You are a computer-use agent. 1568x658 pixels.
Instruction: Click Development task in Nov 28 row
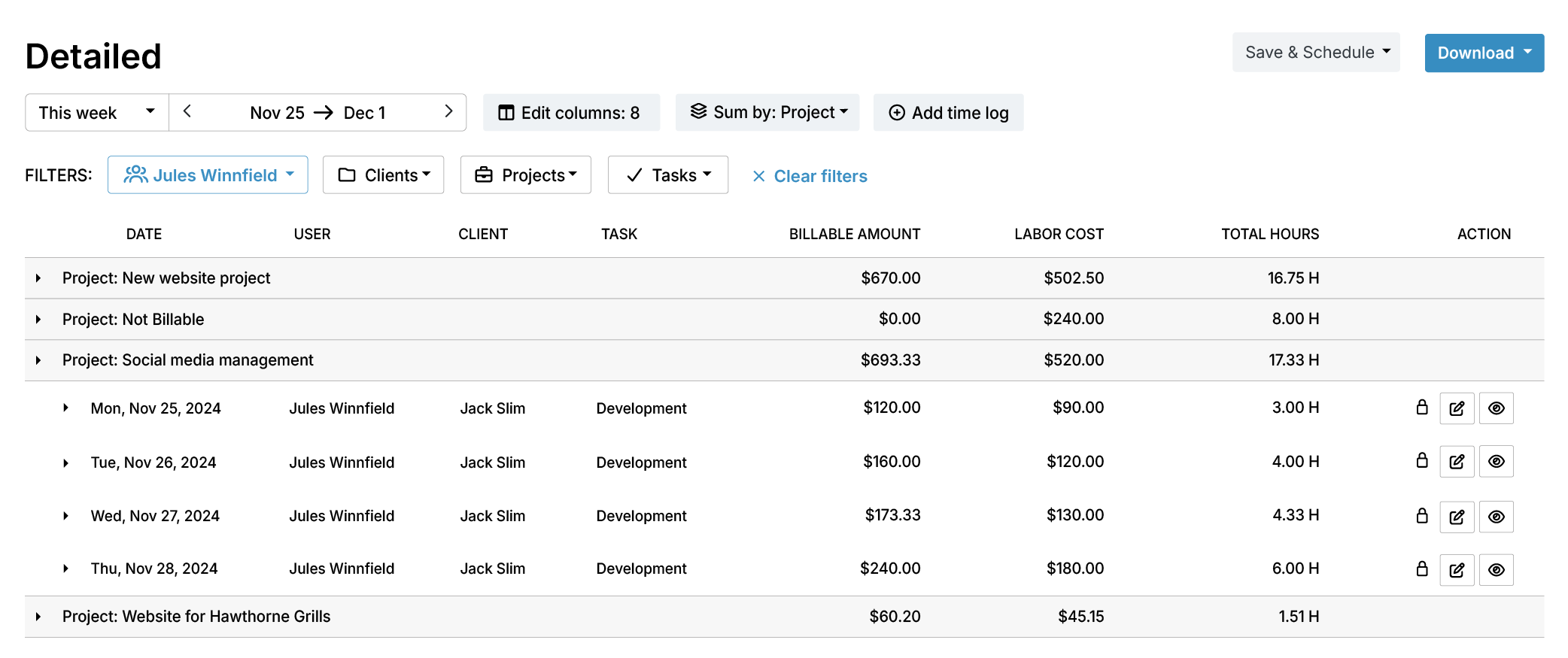click(x=641, y=569)
